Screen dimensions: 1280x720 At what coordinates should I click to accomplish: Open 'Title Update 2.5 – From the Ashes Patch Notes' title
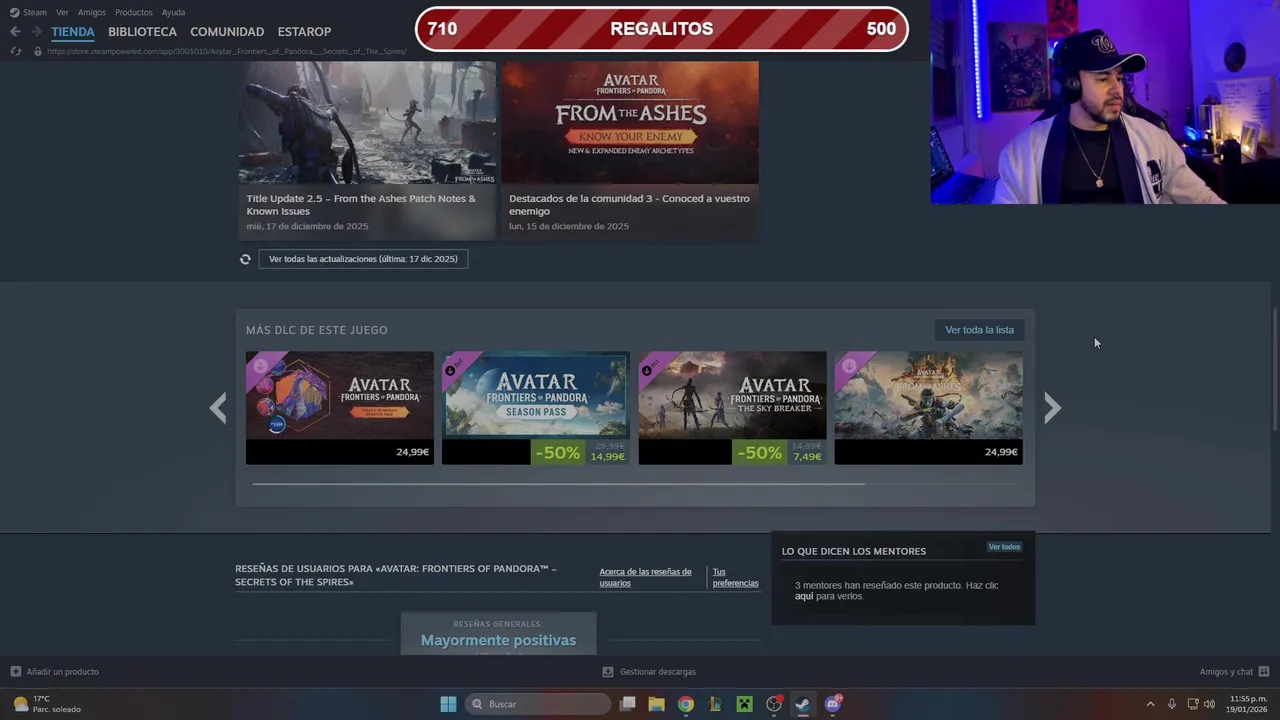coord(361,204)
